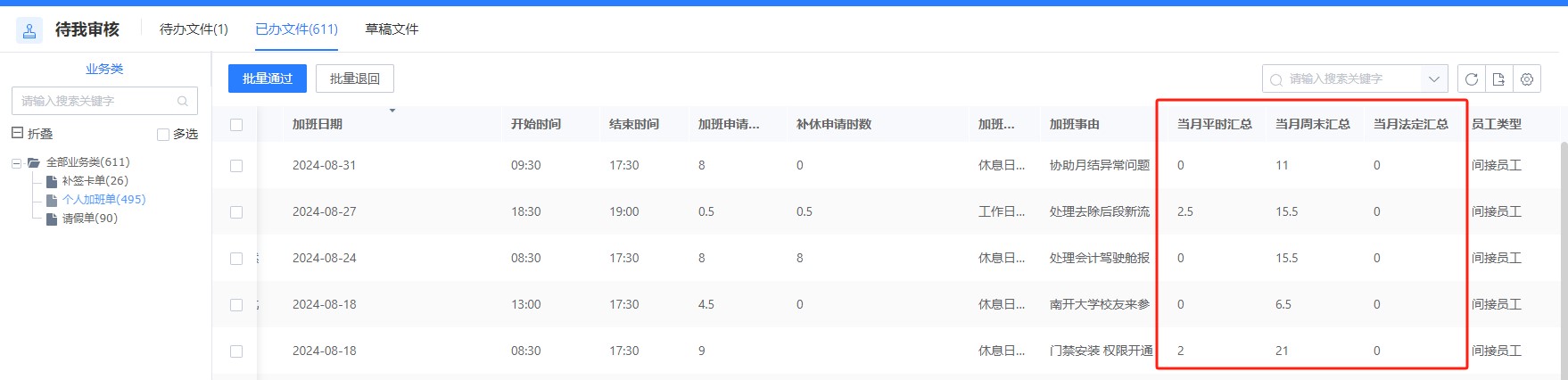Check the row dated 2024-08-27
This screenshot has height=380, width=1568.
click(x=236, y=212)
